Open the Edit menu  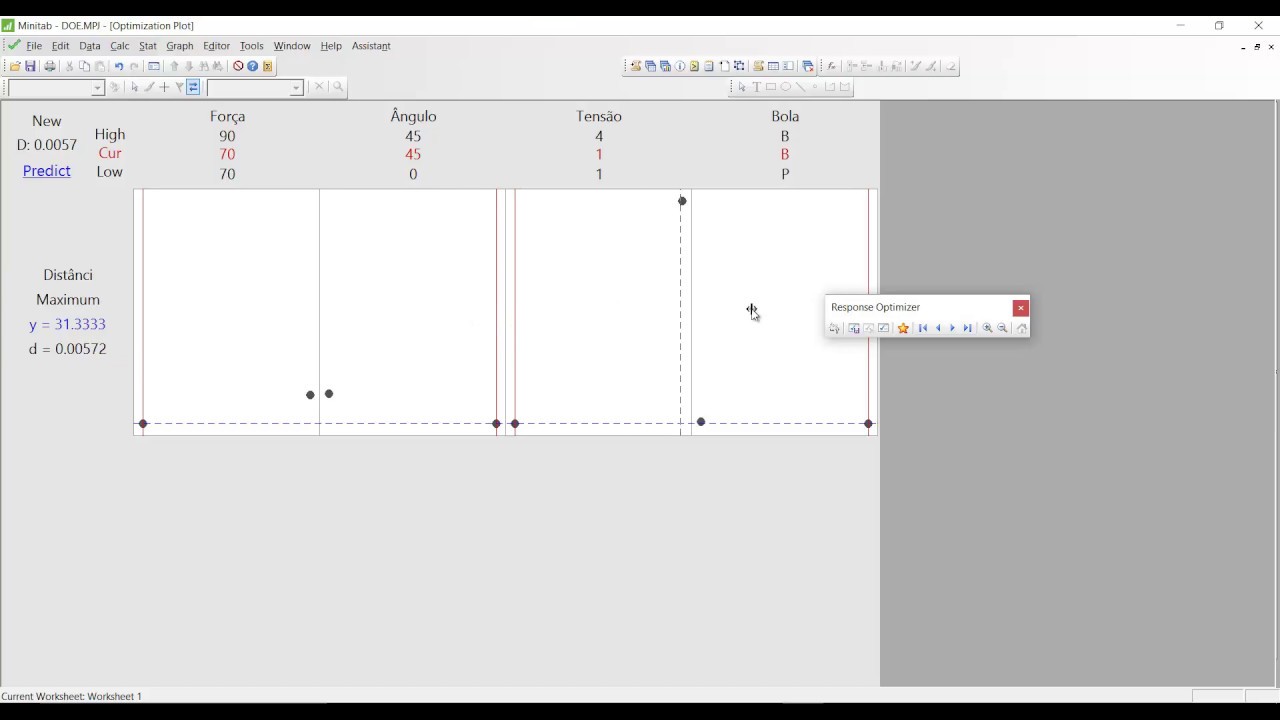(x=60, y=46)
